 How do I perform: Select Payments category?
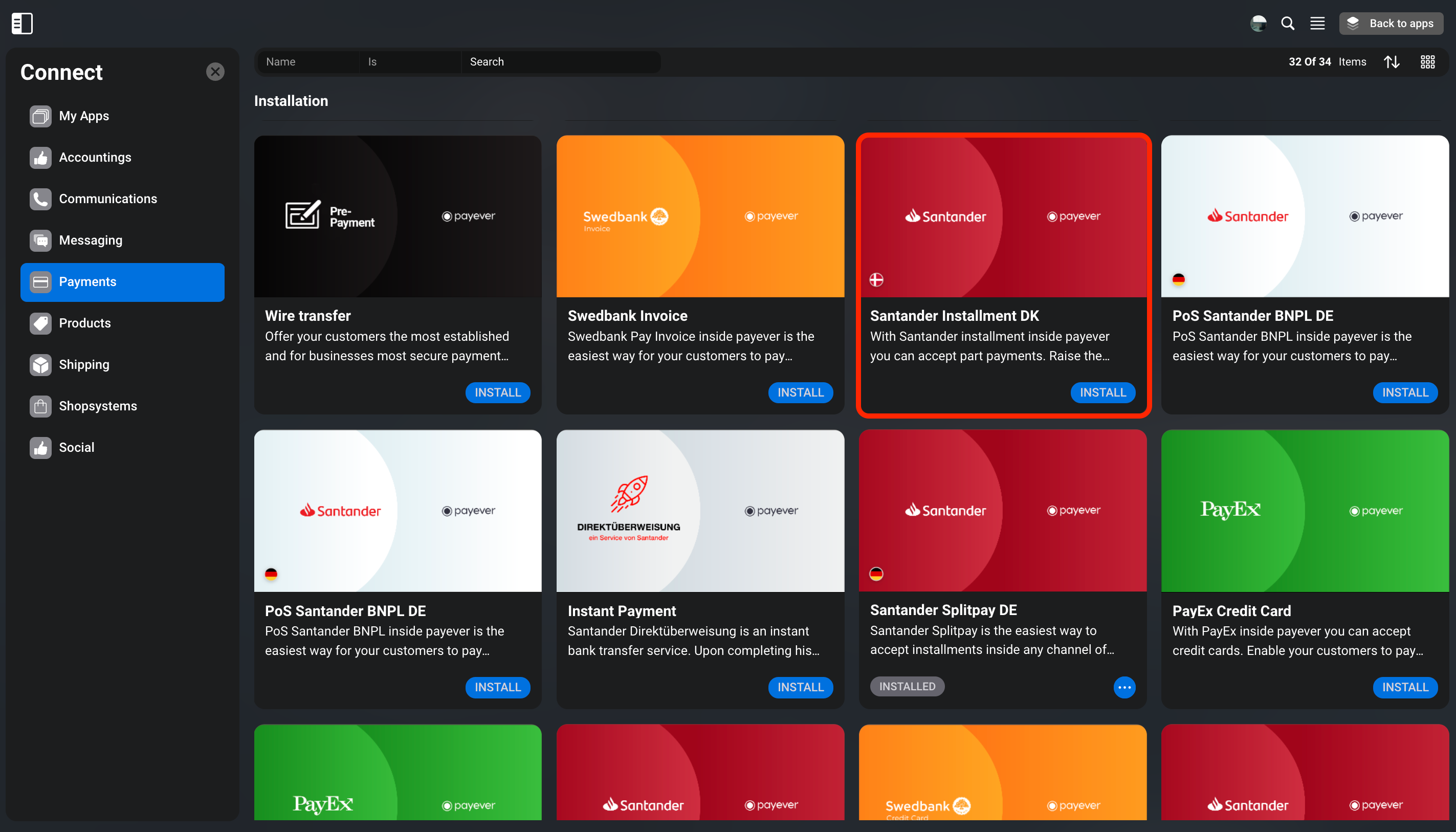click(x=122, y=282)
